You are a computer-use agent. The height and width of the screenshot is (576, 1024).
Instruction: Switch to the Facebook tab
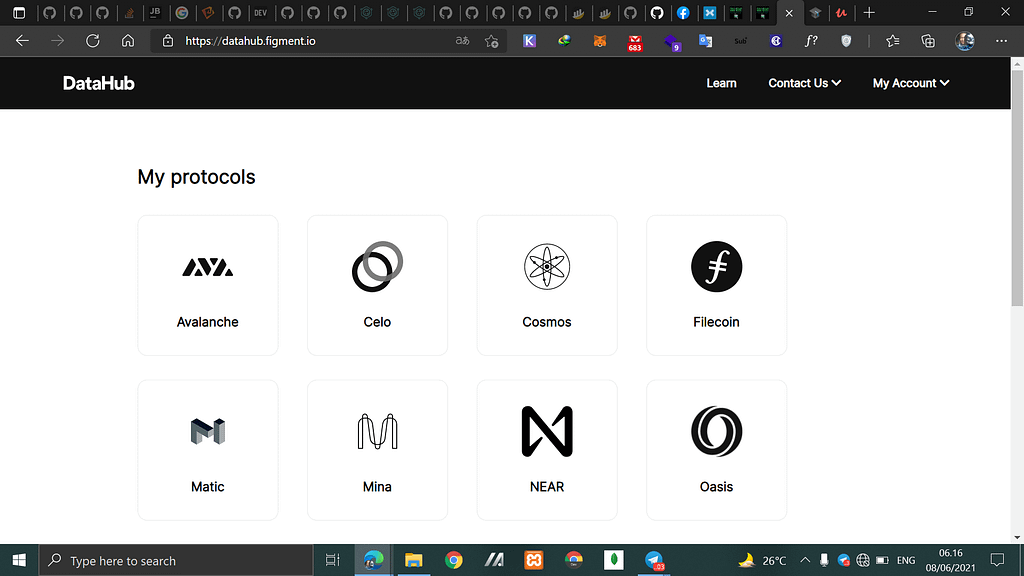pyautogui.click(x=683, y=12)
